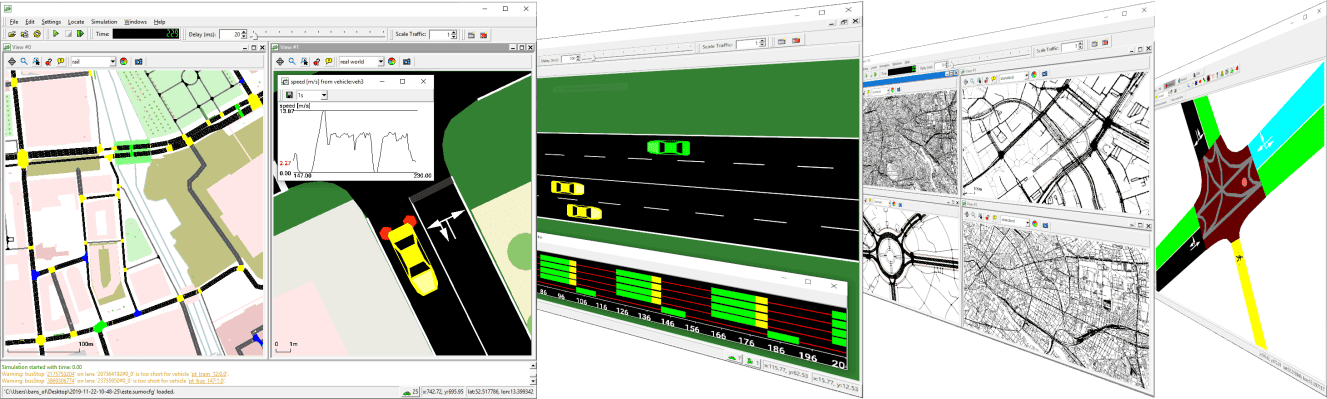
Task: Start the simulation with the green Run button
Action: (56, 34)
